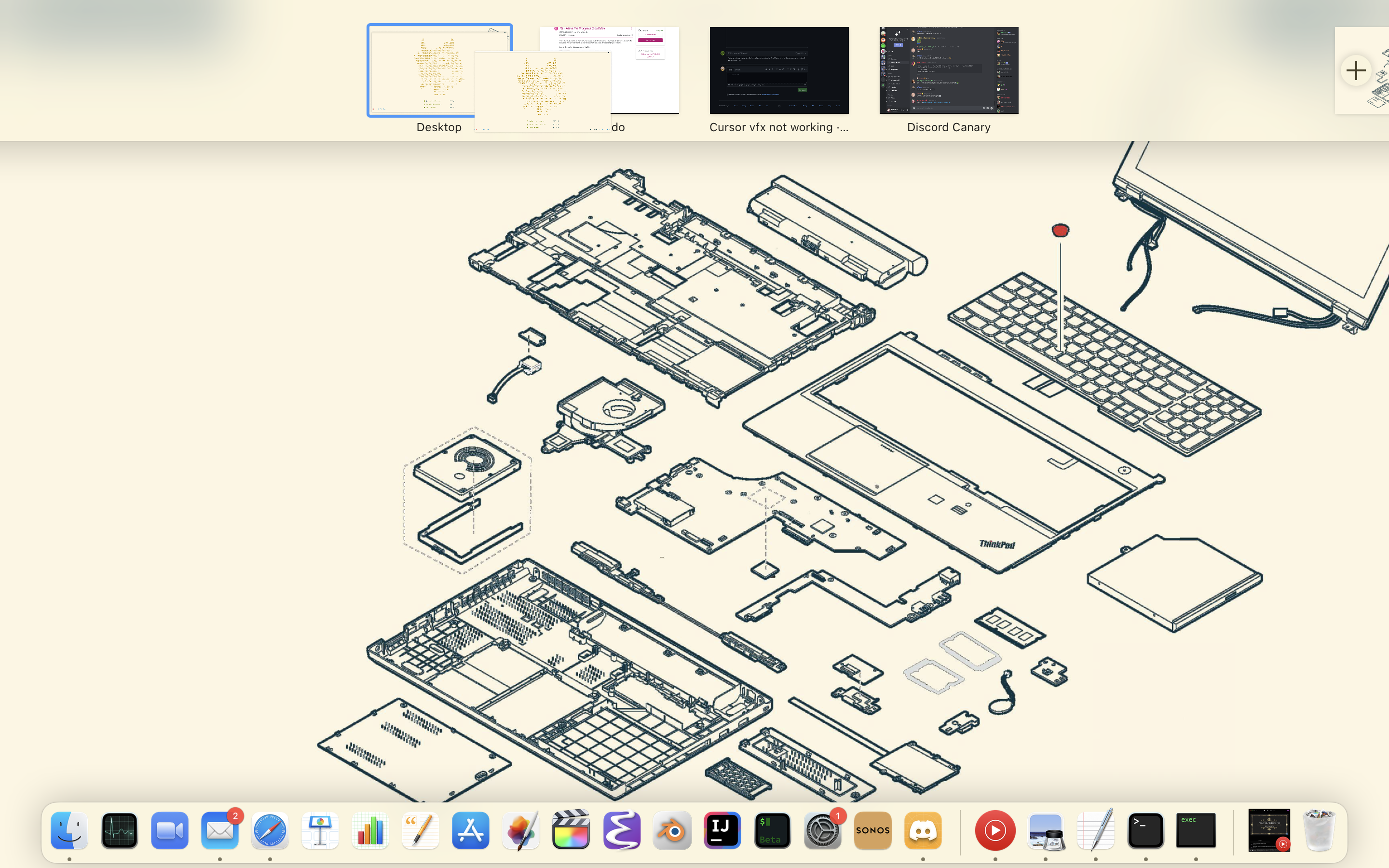
Task: Open the Zoom app icon
Action: 169,830
